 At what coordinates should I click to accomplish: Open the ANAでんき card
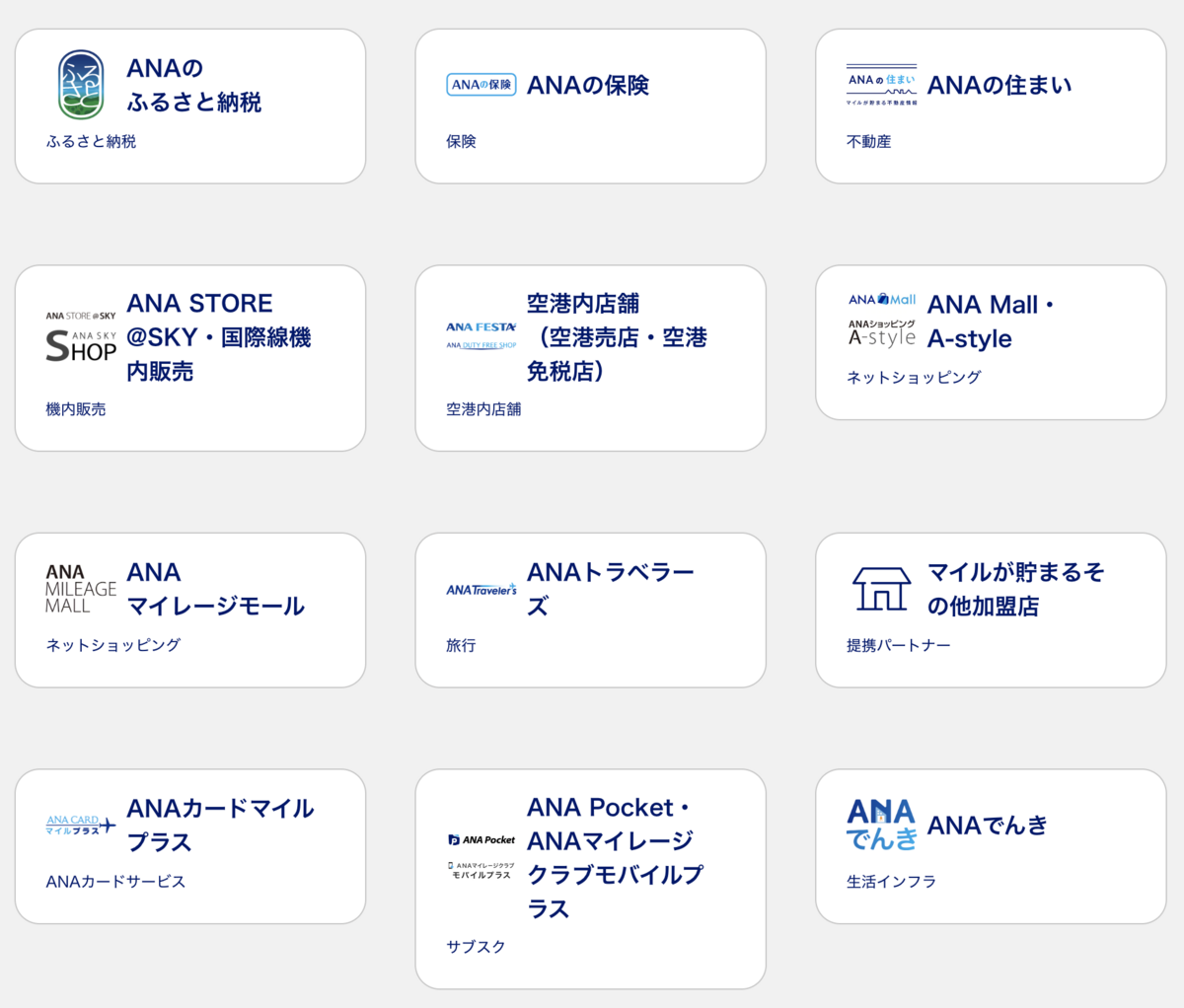(x=990, y=845)
